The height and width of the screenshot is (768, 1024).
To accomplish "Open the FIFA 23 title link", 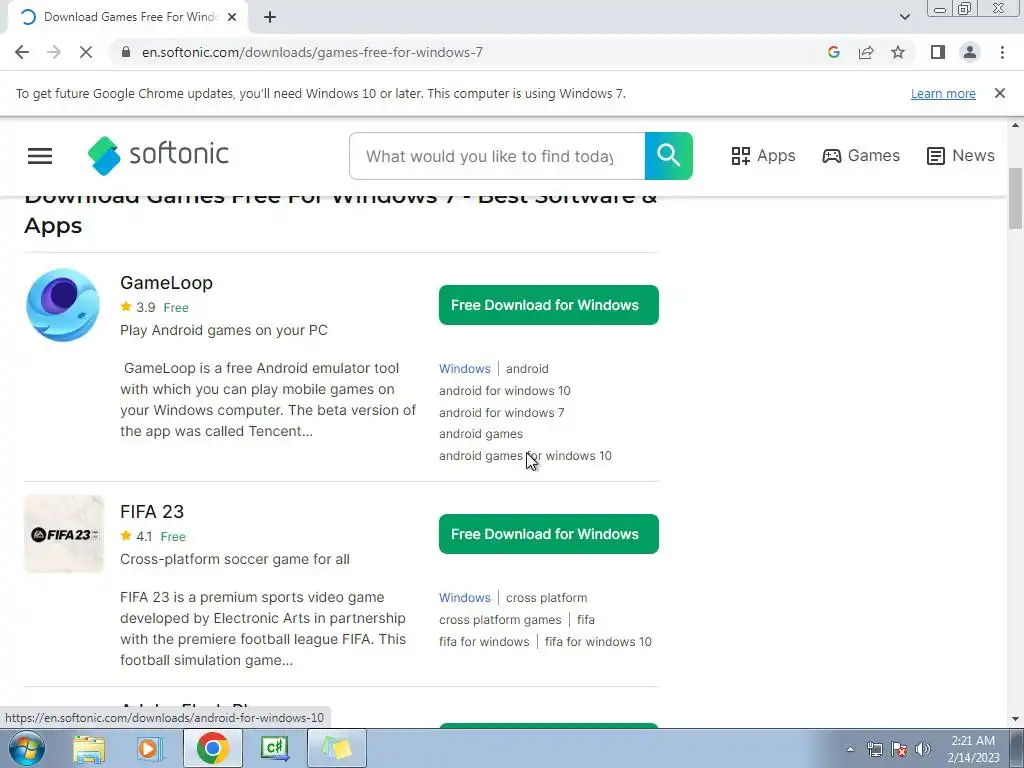I will tap(152, 511).
